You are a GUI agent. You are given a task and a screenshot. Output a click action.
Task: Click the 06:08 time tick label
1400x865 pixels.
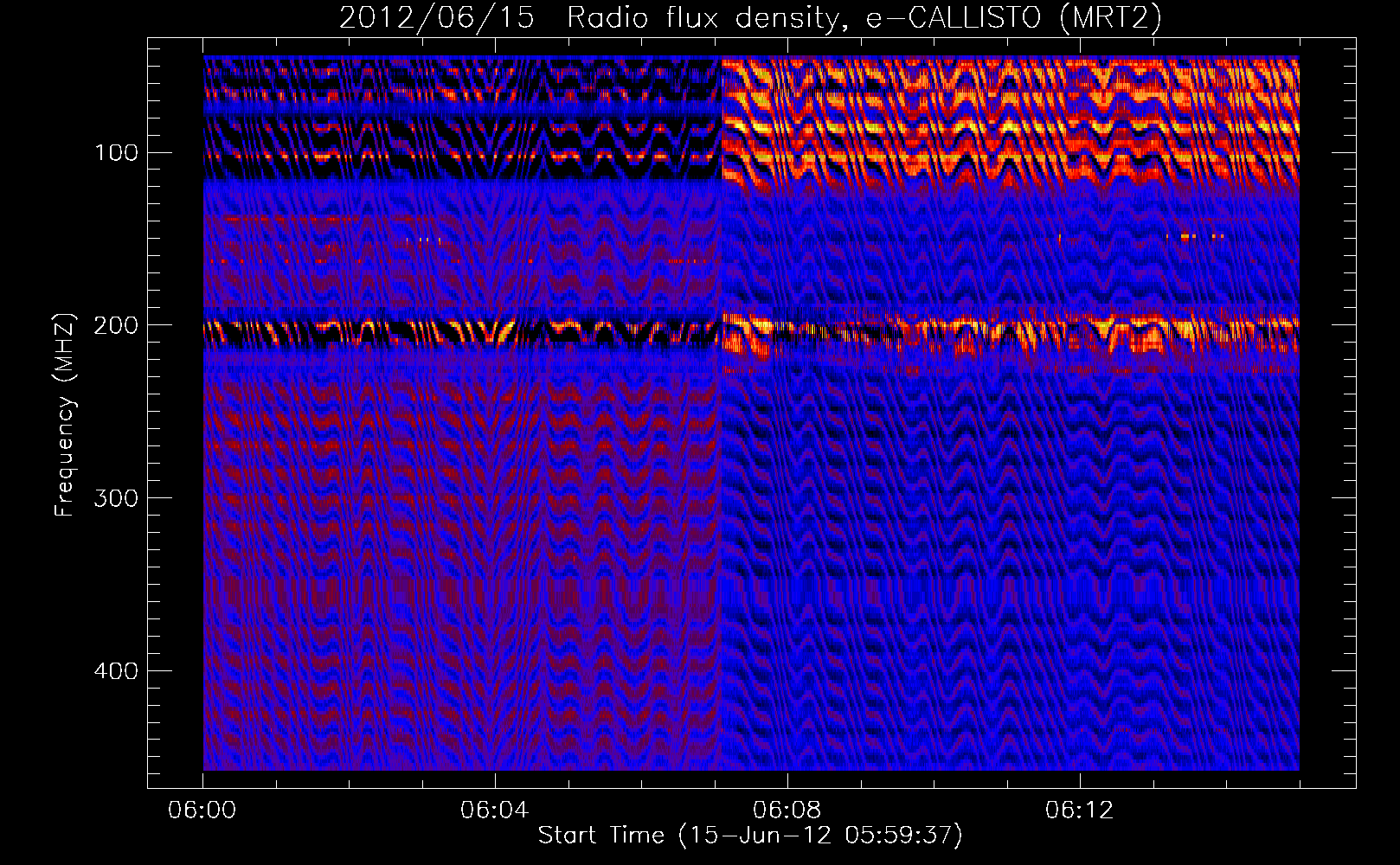click(x=787, y=810)
